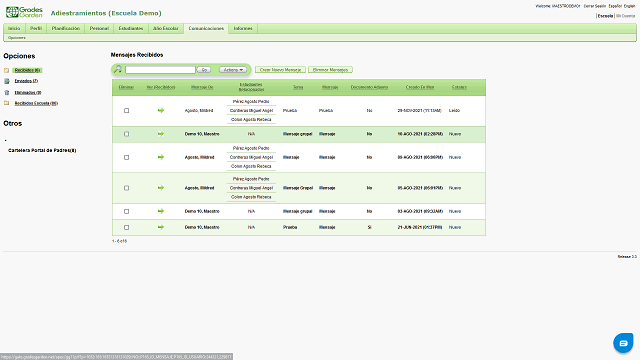Switch to the Planificación tab

click(x=66, y=28)
